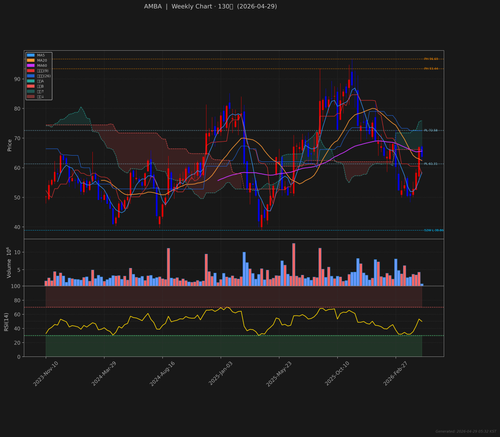Click the 2025-May-23 date label
The height and width of the screenshot is (437, 500).
[279, 374]
